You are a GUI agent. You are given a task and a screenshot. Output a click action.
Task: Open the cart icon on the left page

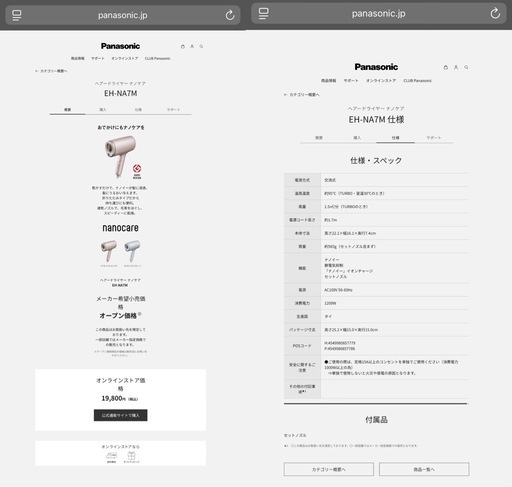point(183,46)
